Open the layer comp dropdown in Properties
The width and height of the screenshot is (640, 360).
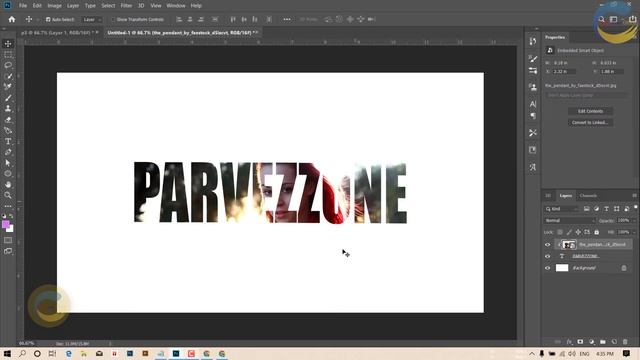[x=586, y=95]
